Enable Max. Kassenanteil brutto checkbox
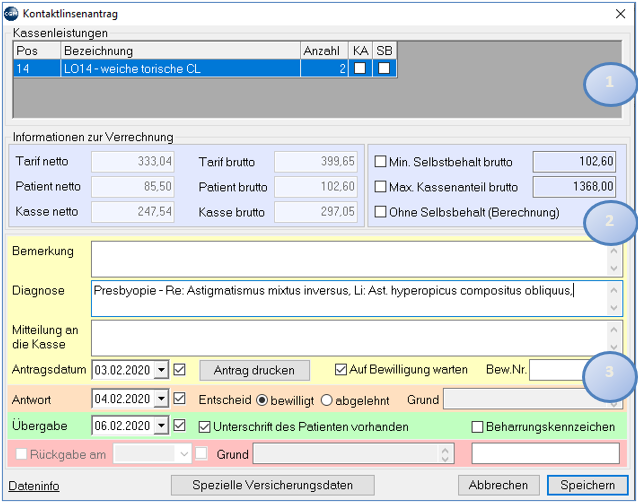The image size is (638, 503). click(380, 187)
